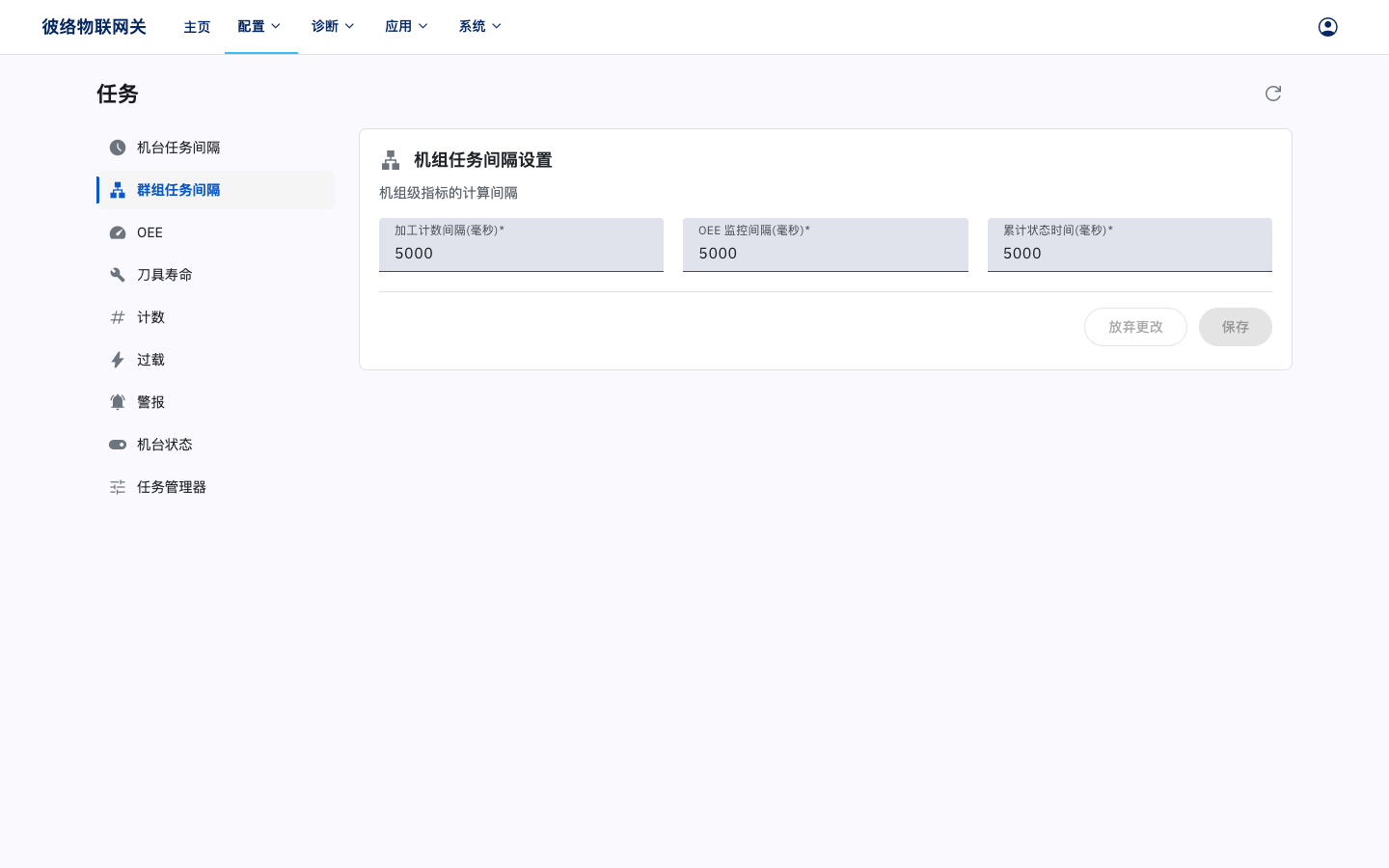1389x868 pixels.
Task: Open the 计数 sidebar section
Action: coord(216,317)
